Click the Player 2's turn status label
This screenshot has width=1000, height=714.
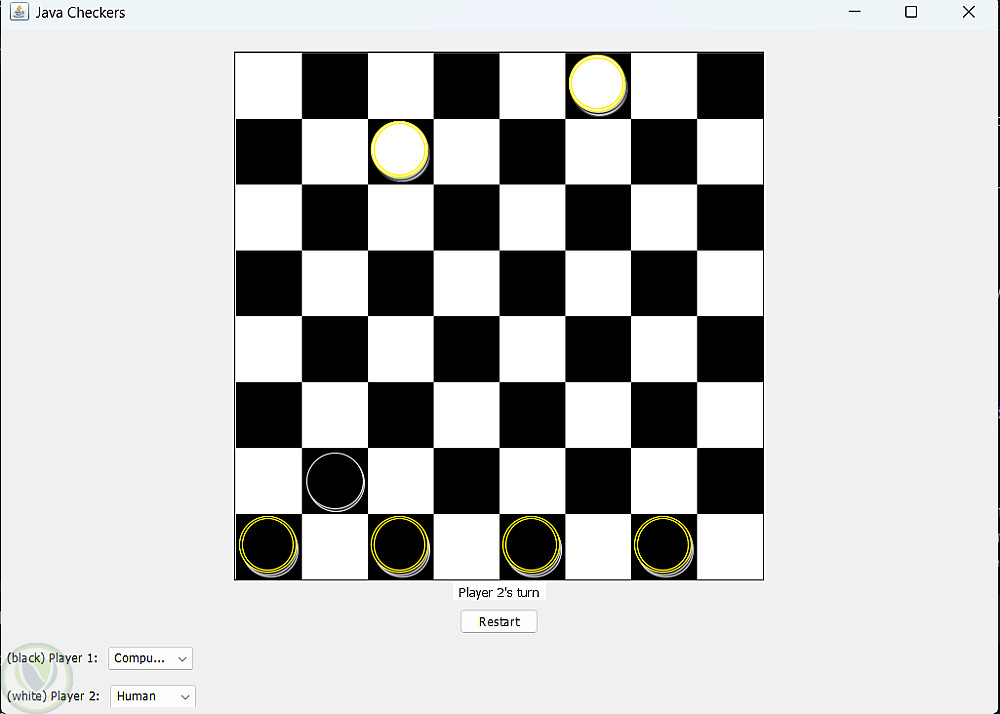(499, 592)
